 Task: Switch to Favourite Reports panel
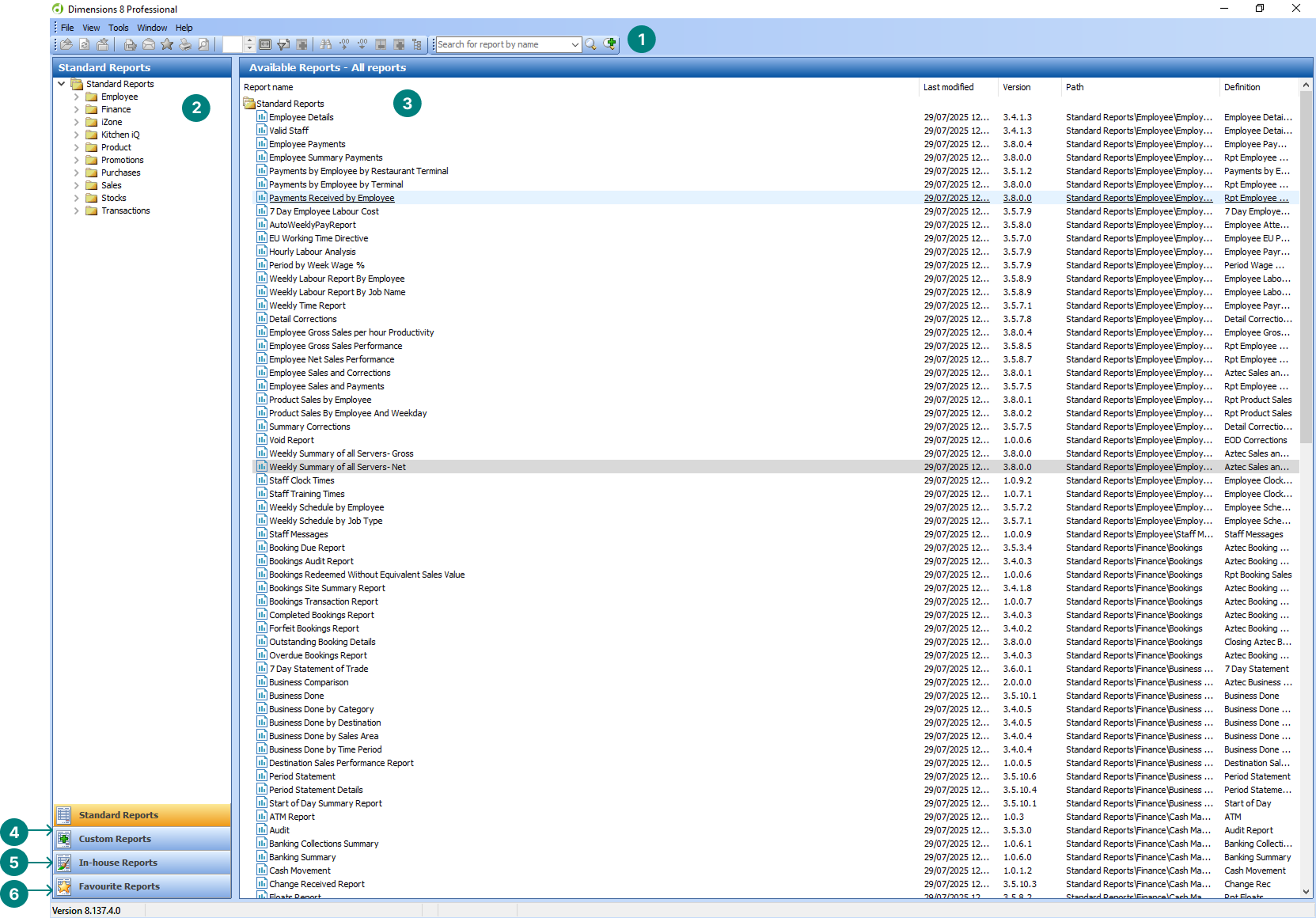tap(119, 886)
